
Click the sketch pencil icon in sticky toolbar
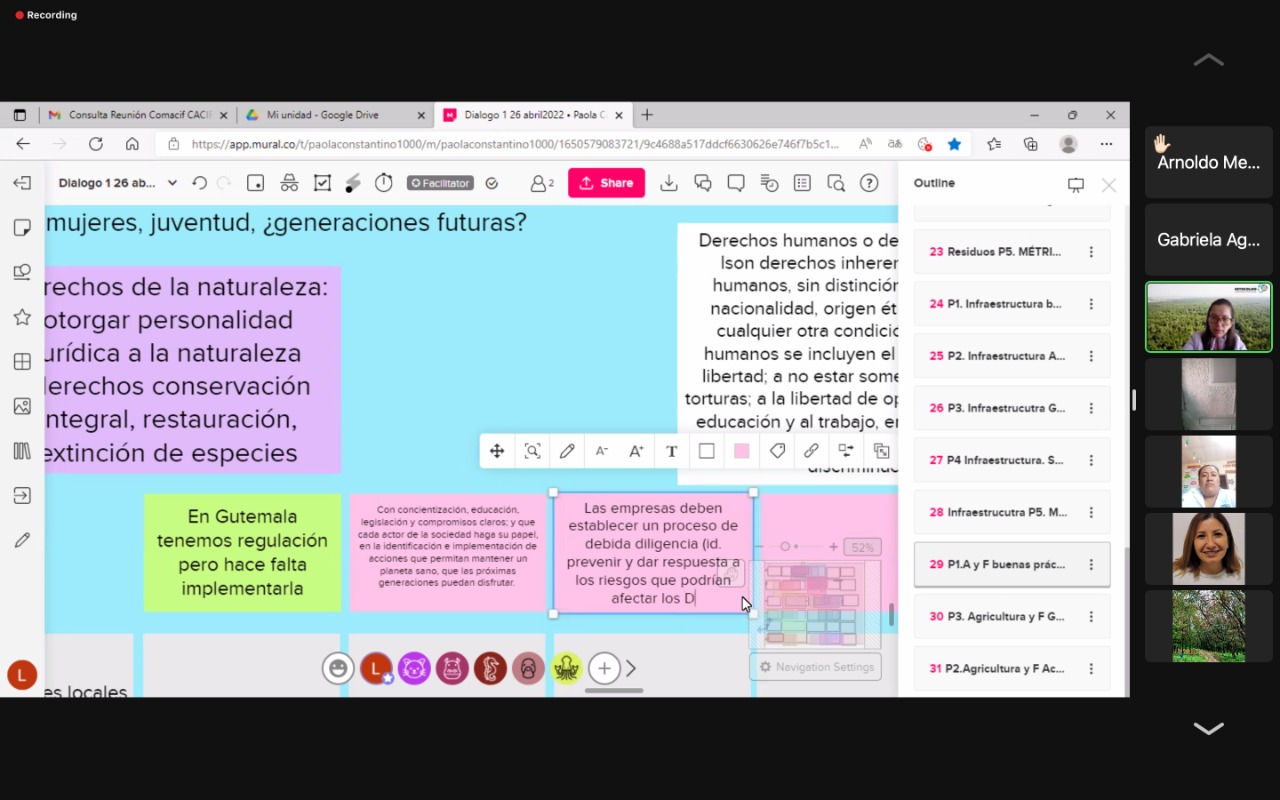pyautogui.click(x=567, y=451)
